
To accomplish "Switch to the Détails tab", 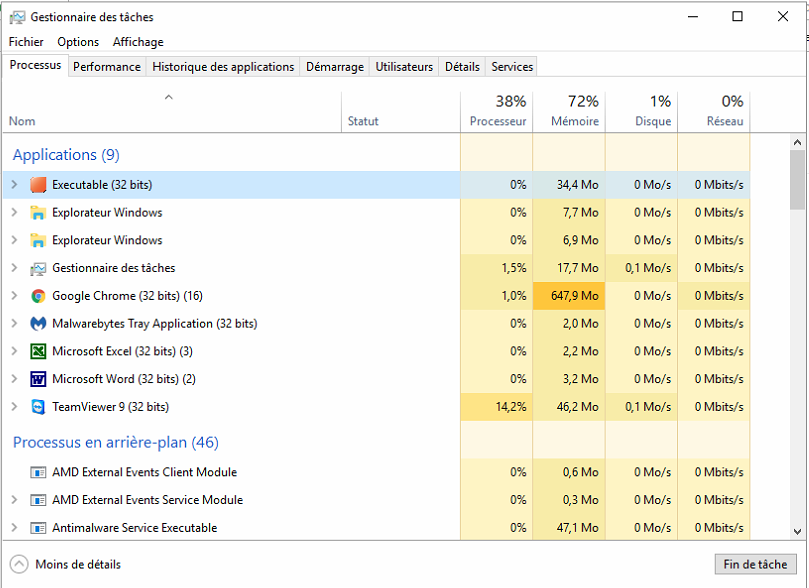I will pyautogui.click(x=462, y=67).
